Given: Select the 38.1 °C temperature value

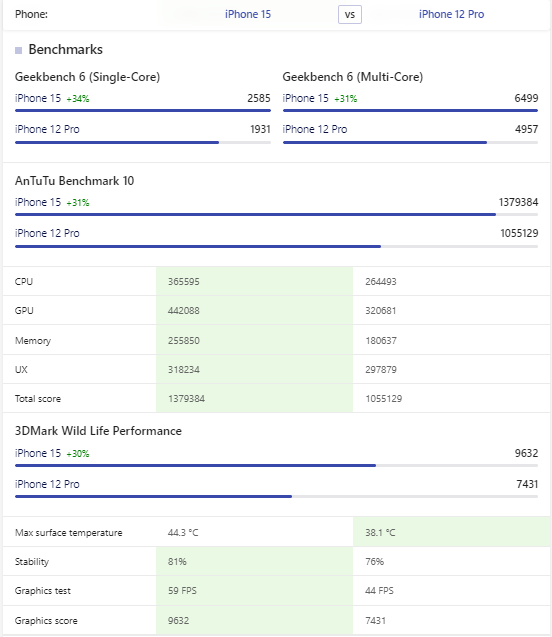Looking at the screenshot, I should click(x=380, y=533).
